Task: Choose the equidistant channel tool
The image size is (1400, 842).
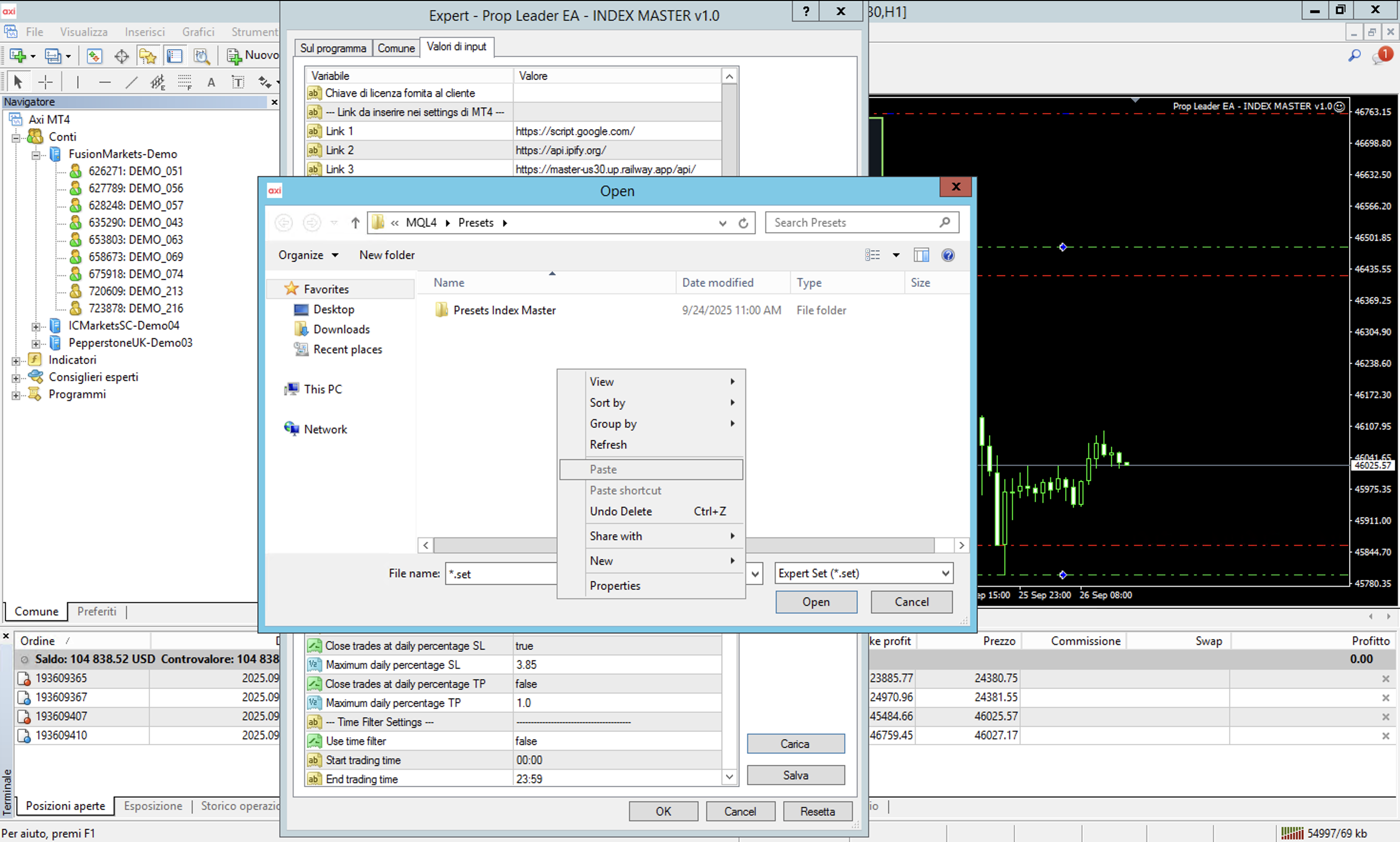Action: [x=157, y=82]
